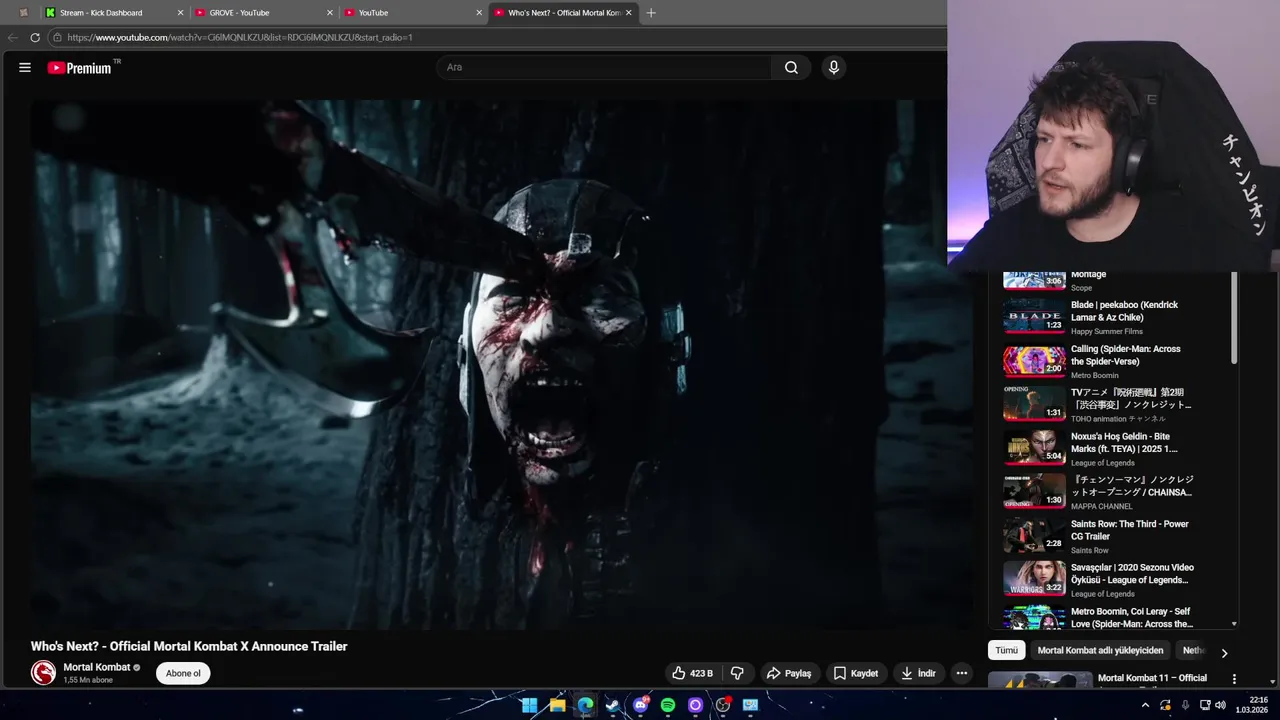Save video using Kaydet button

856,673
